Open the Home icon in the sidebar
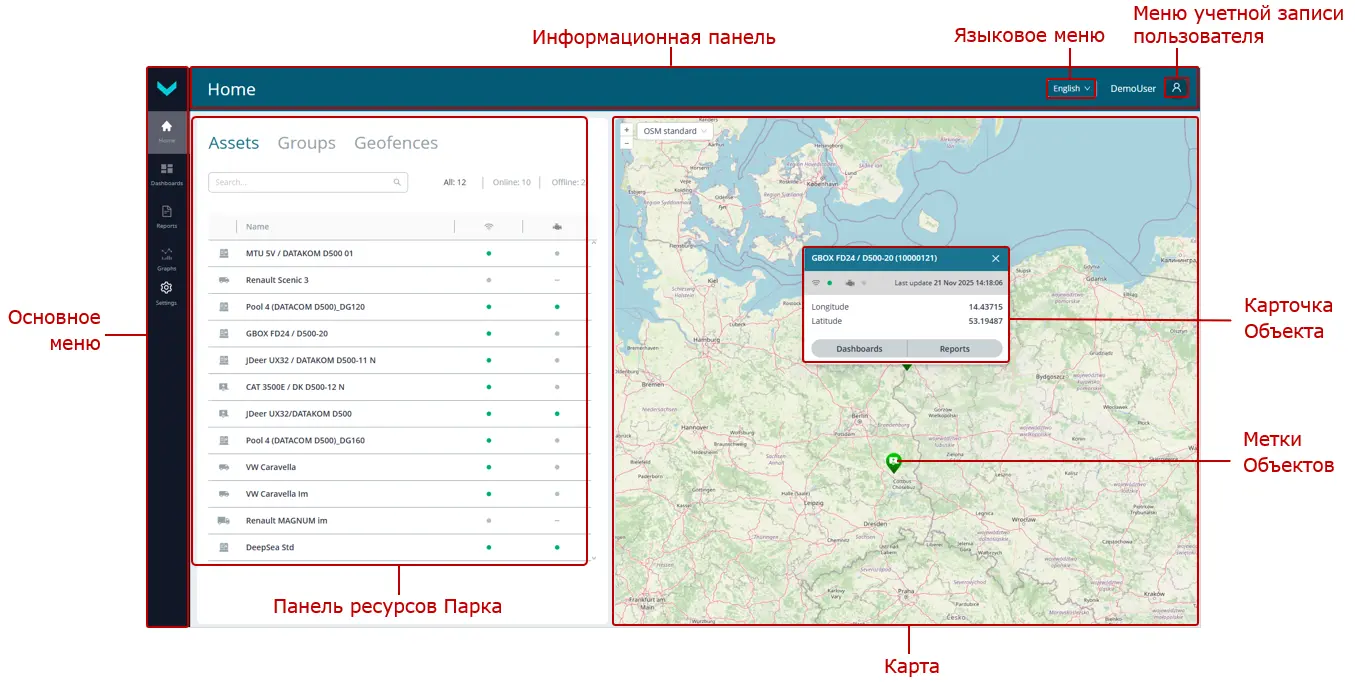 (166, 130)
